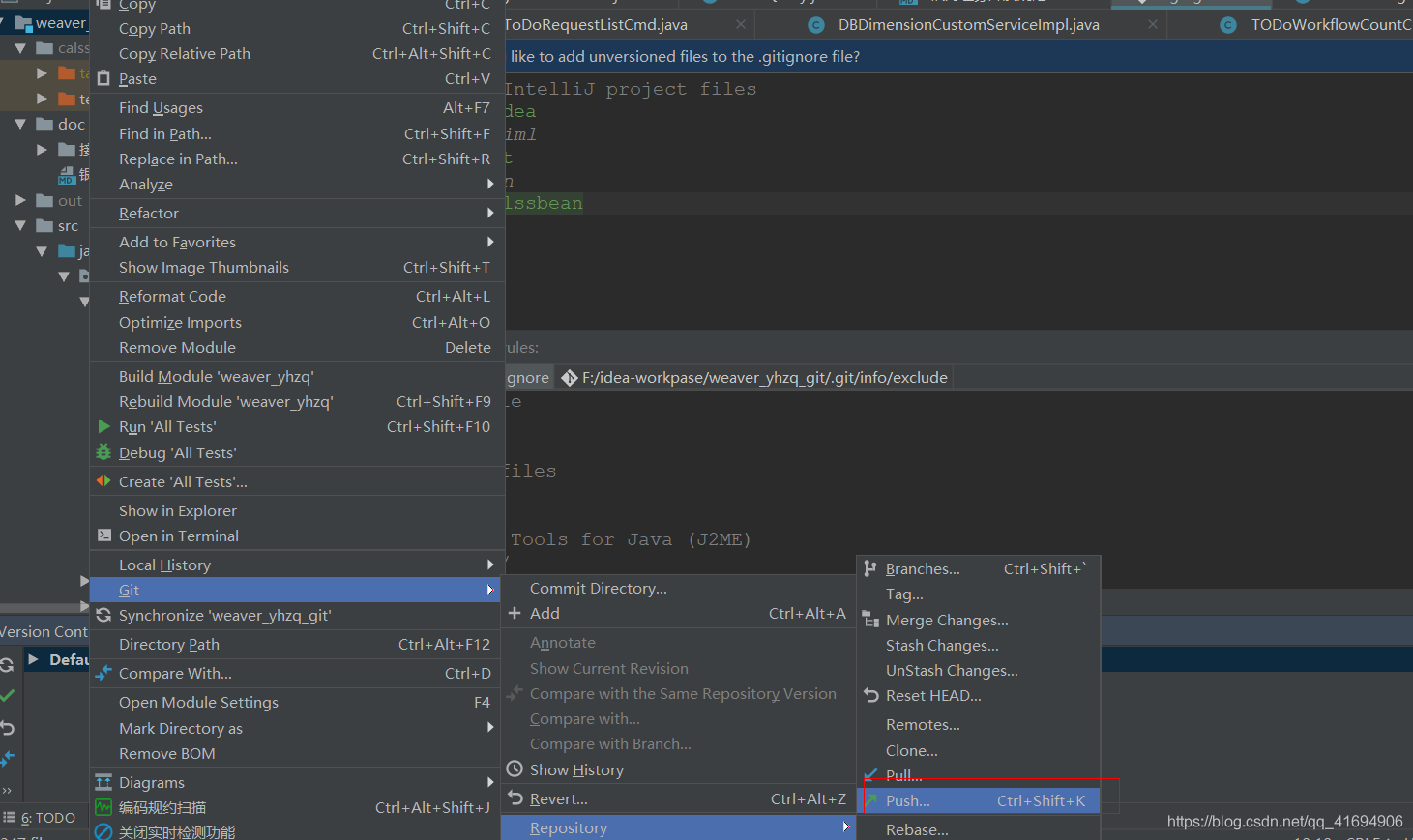Click the green Push arrow icon
The width and height of the screenshot is (1413, 840).
[870, 800]
